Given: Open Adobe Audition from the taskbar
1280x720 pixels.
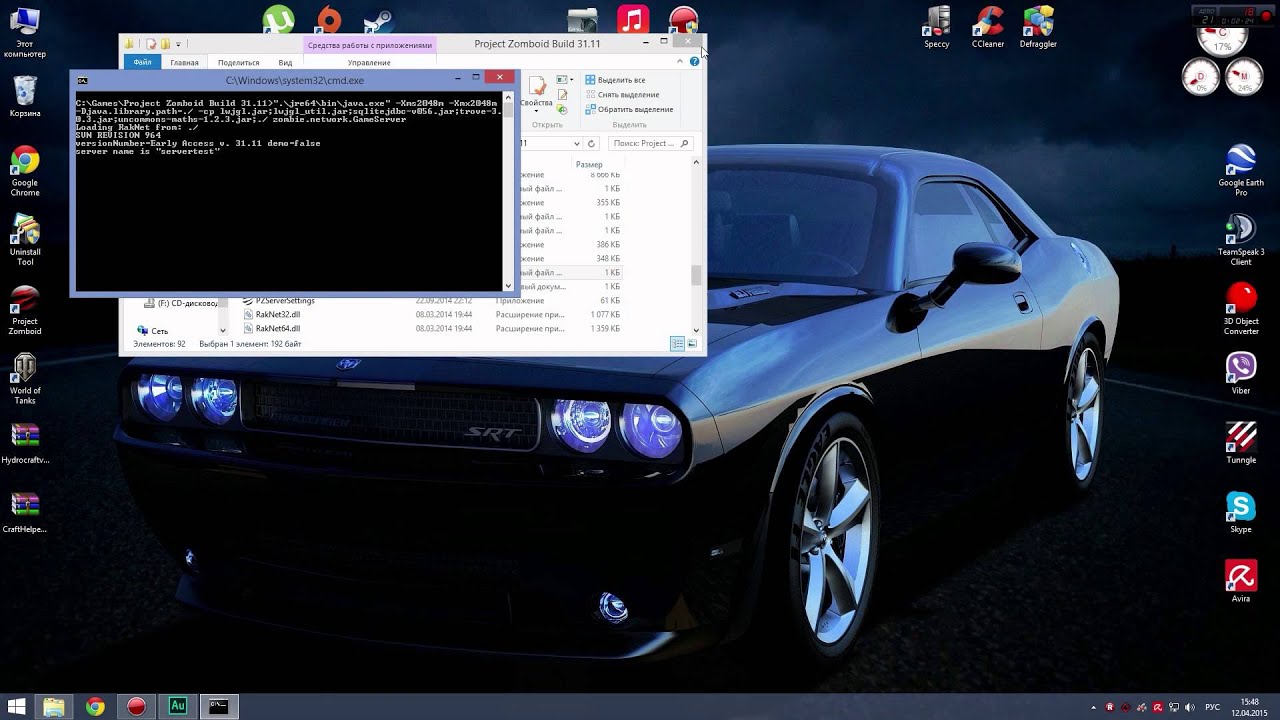Looking at the screenshot, I should point(177,706).
